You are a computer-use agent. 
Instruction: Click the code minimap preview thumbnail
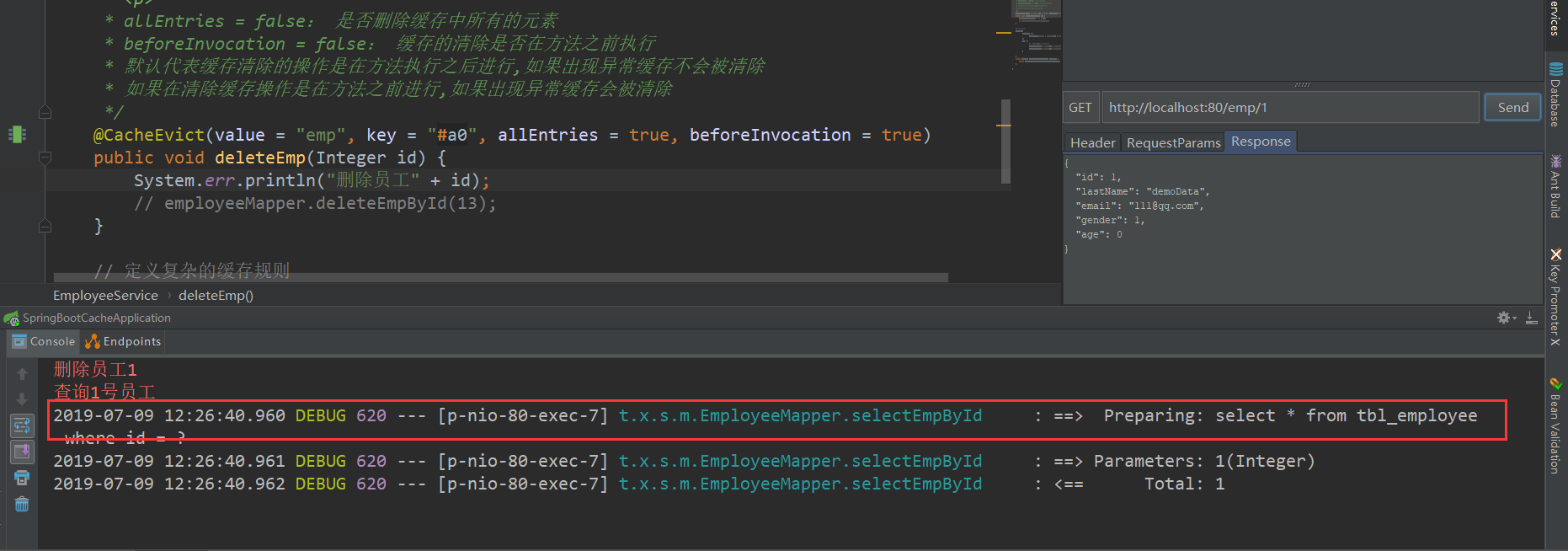(1035, 34)
